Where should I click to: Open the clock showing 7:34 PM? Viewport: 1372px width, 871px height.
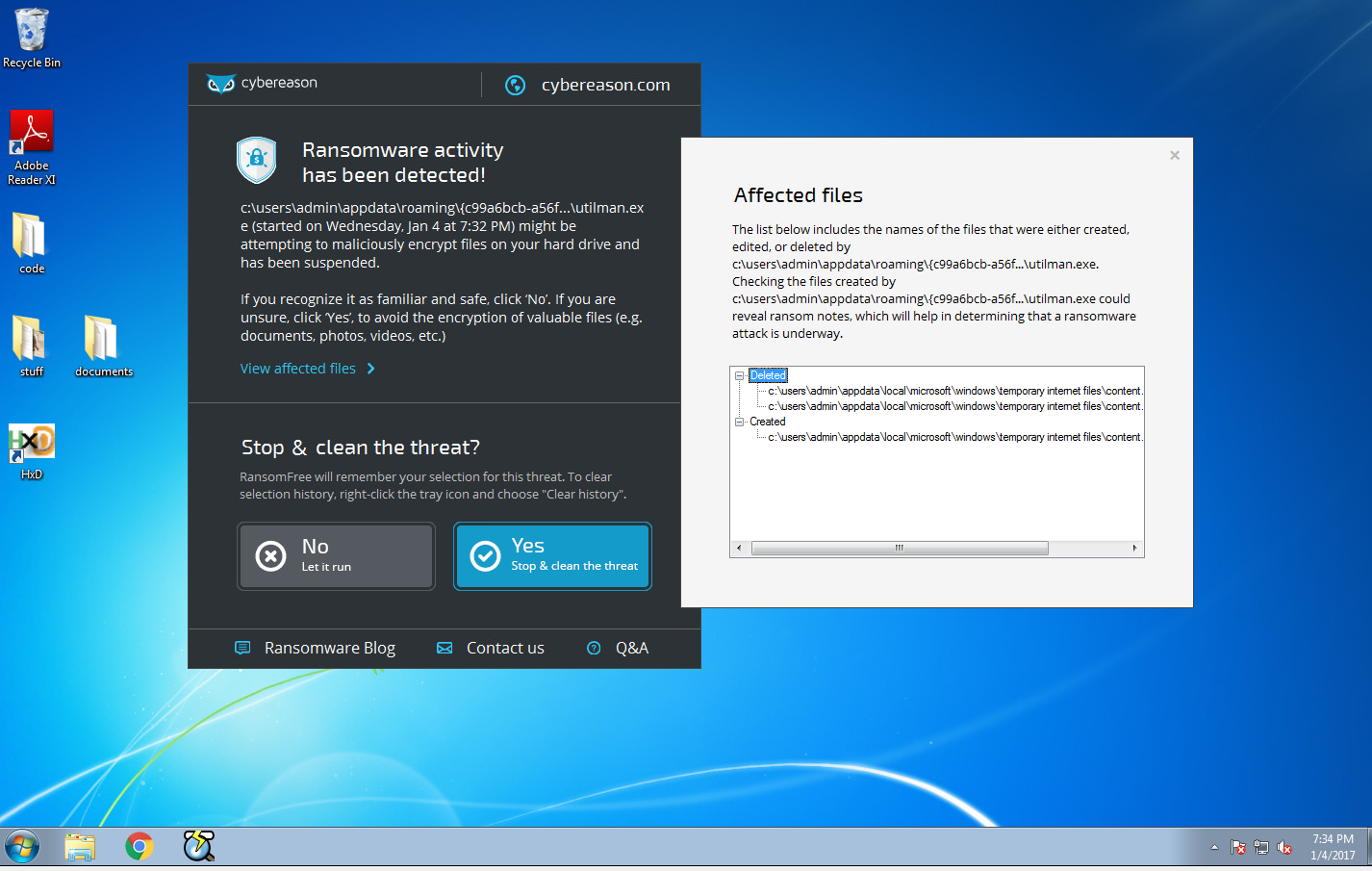pyautogui.click(x=1333, y=847)
